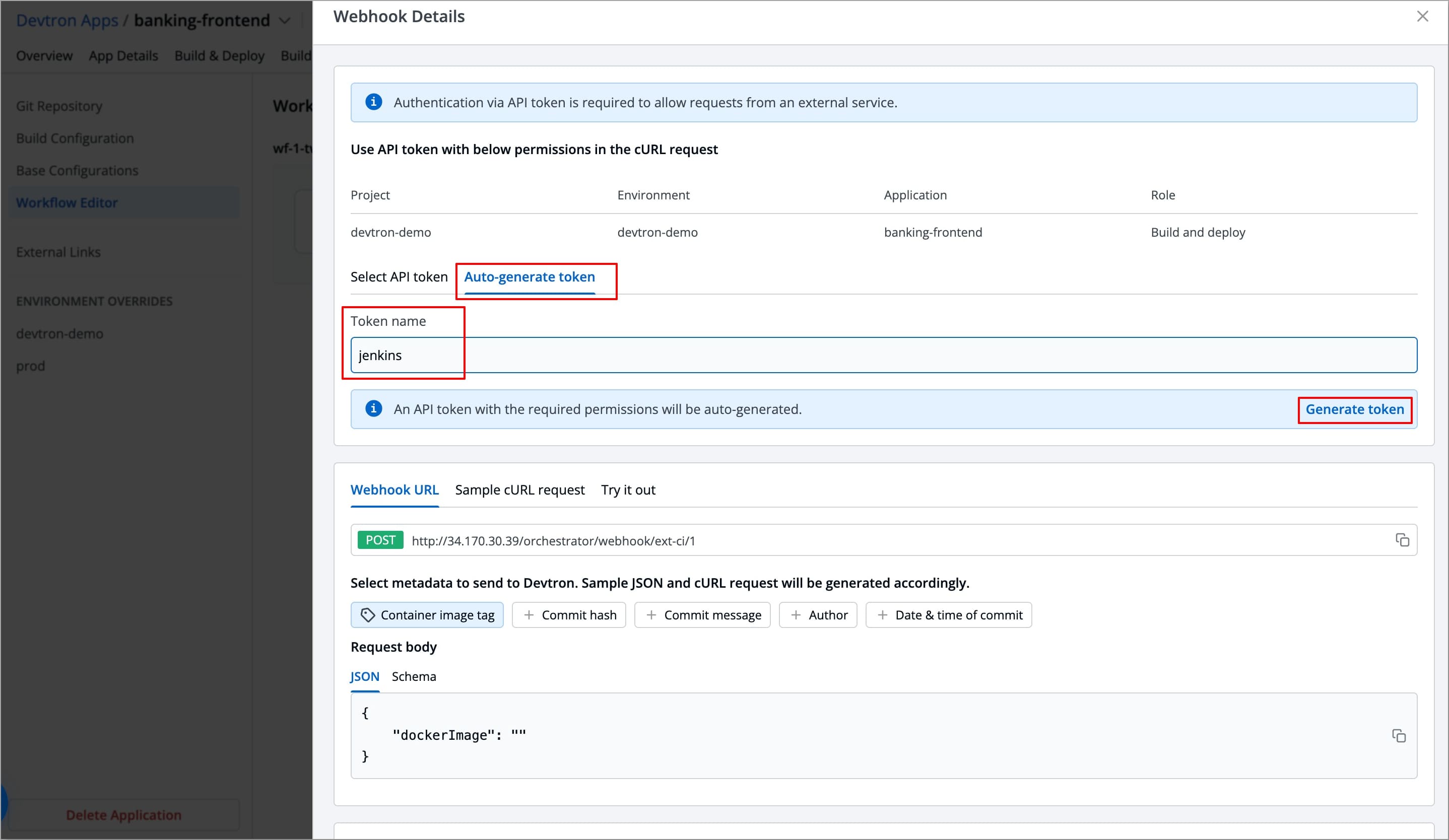1449x840 pixels.
Task: Add Author metadata chip
Action: point(818,615)
